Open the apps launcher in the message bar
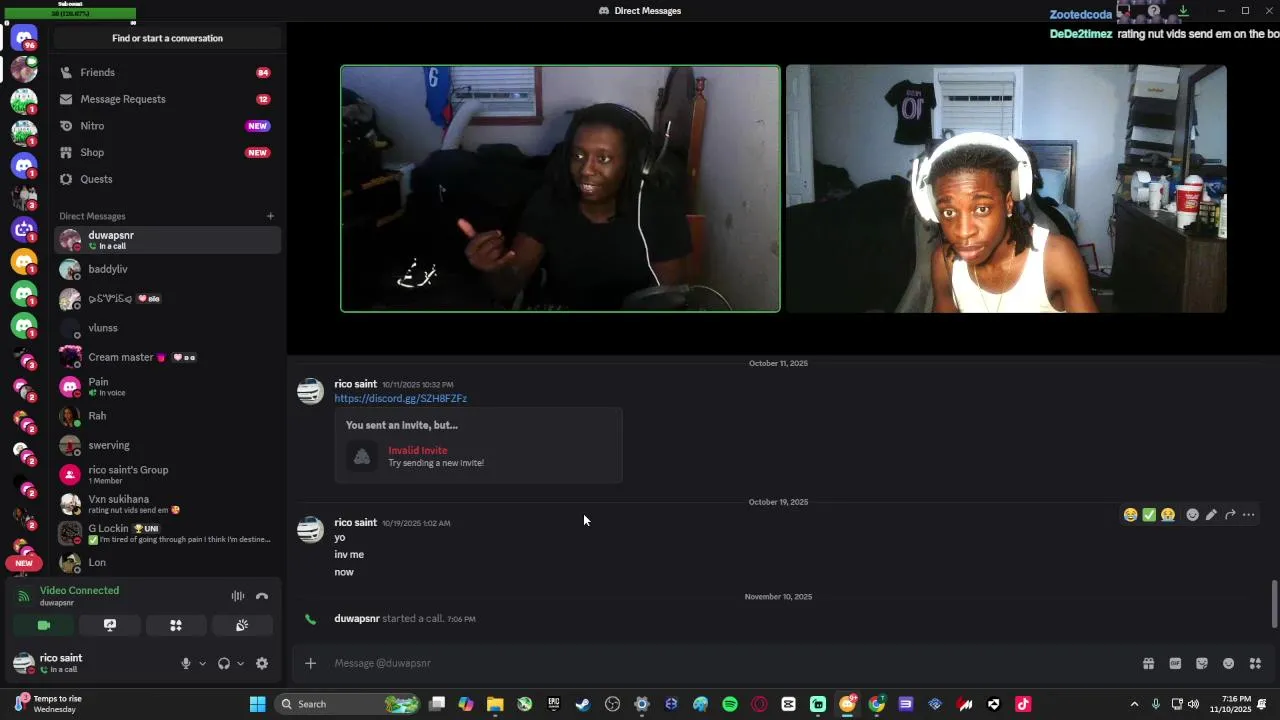1280x720 pixels. [1255, 663]
